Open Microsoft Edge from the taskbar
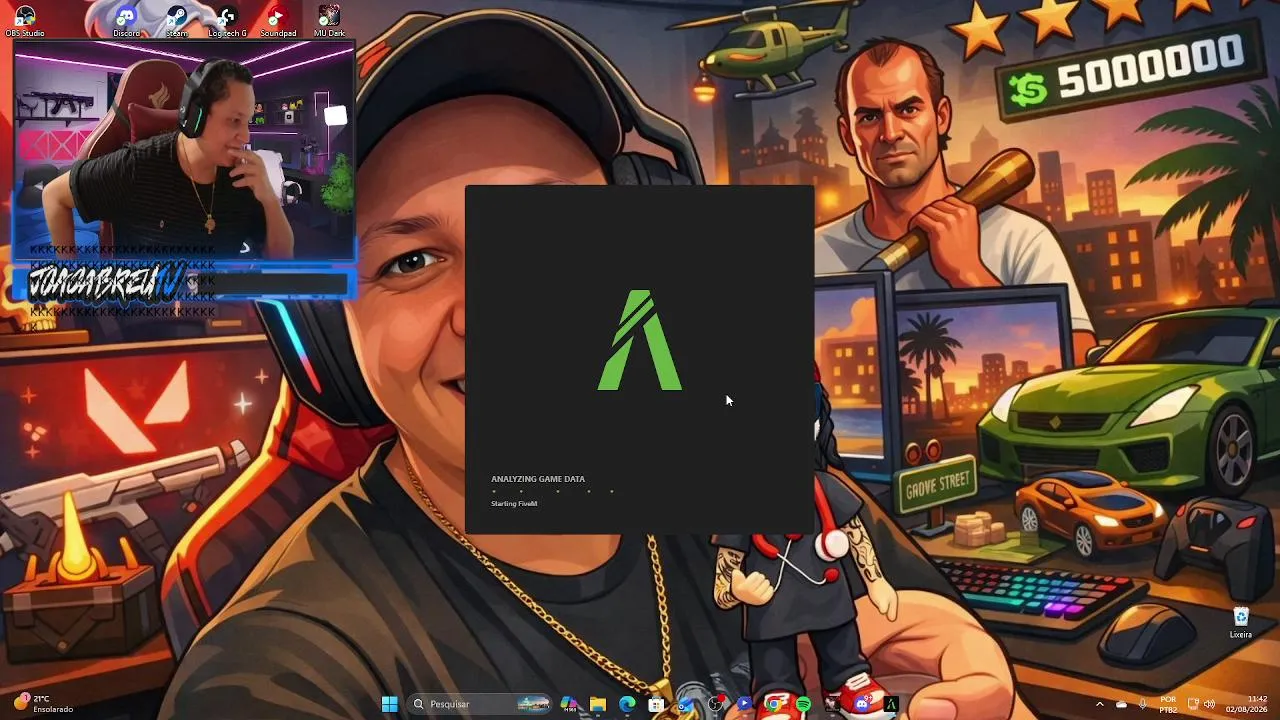The height and width of the screenshot is (720, 1280). point(627,704)
